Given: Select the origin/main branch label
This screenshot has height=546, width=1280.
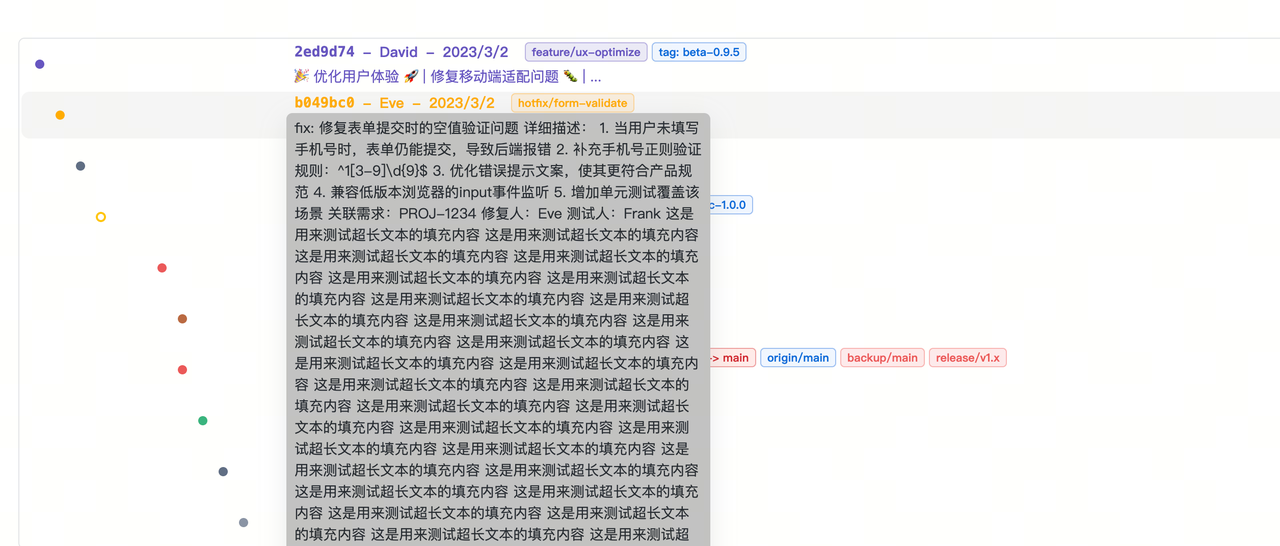Looking at the screenshot, I should (x=798, y=358).
